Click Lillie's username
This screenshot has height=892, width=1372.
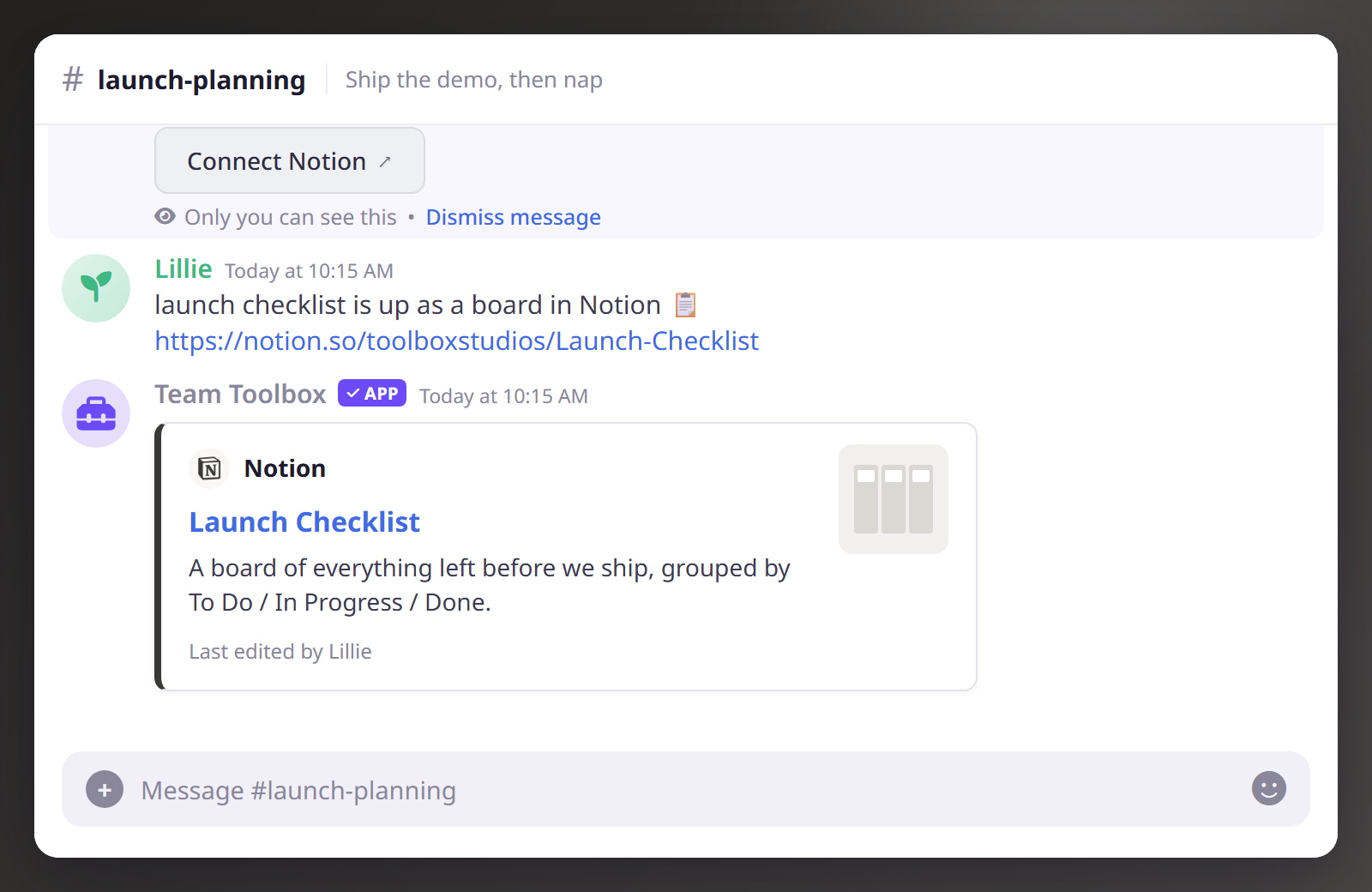(184, 268)
